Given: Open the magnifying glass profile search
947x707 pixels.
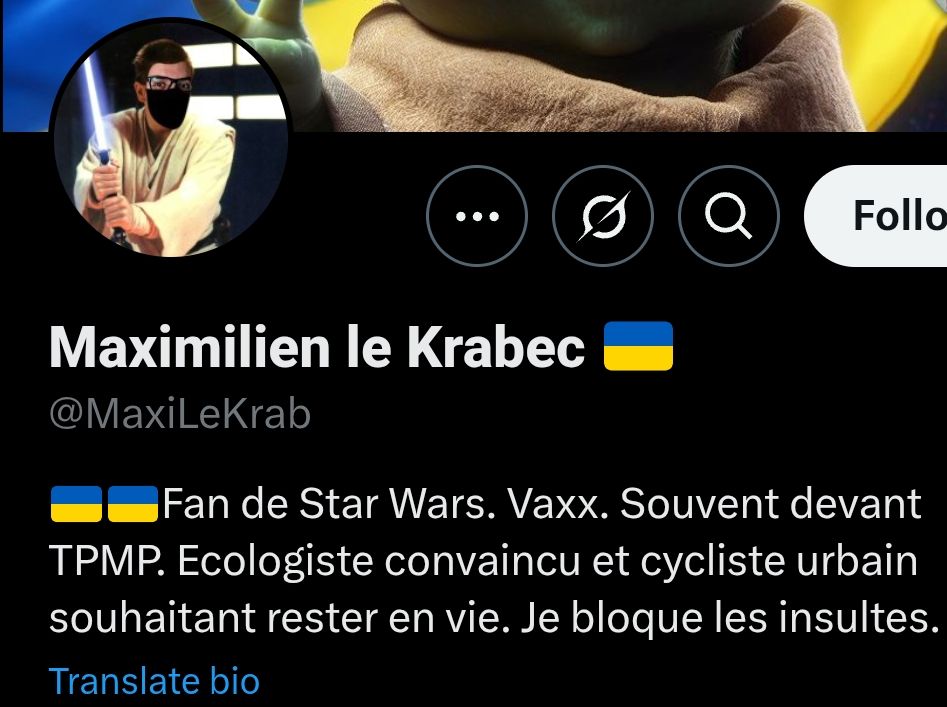Looking at the screenshot, I should click(729, 216).
